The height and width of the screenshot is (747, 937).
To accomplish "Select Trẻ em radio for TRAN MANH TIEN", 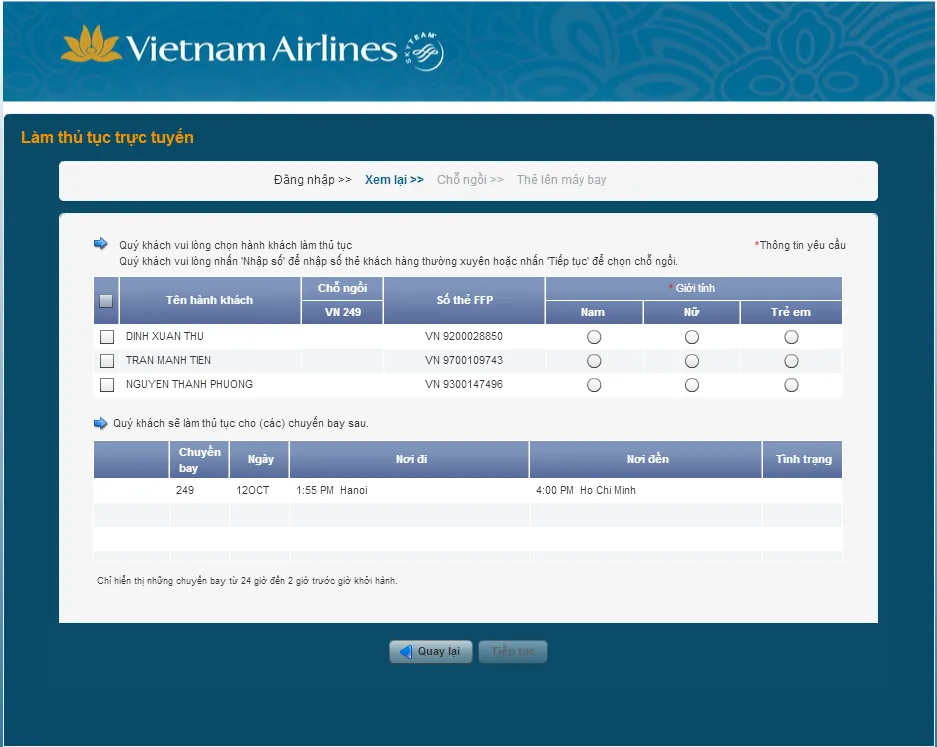I will click(791, 361).
